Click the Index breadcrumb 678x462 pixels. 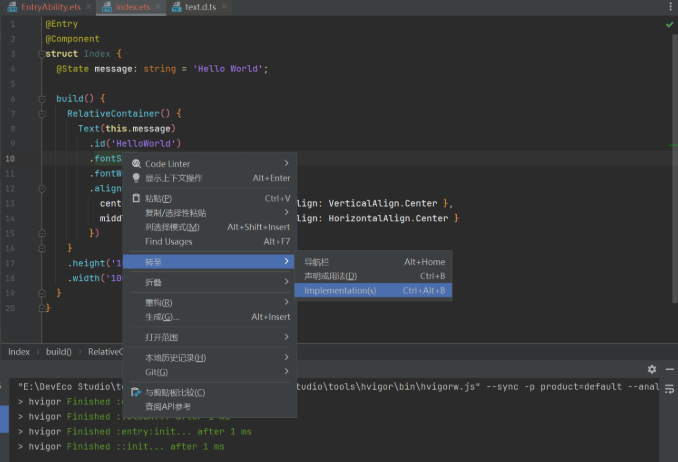(x=19, y=352)
